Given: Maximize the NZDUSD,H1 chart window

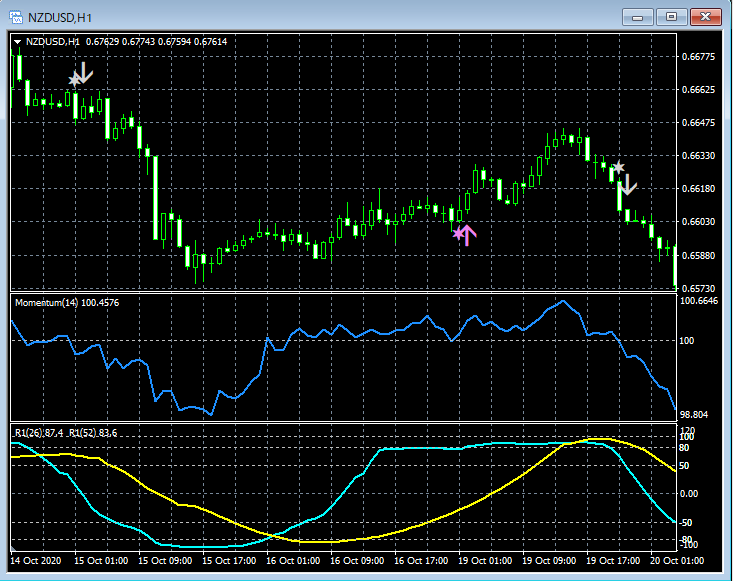Looking at the screenshot, I should [670, 16].
